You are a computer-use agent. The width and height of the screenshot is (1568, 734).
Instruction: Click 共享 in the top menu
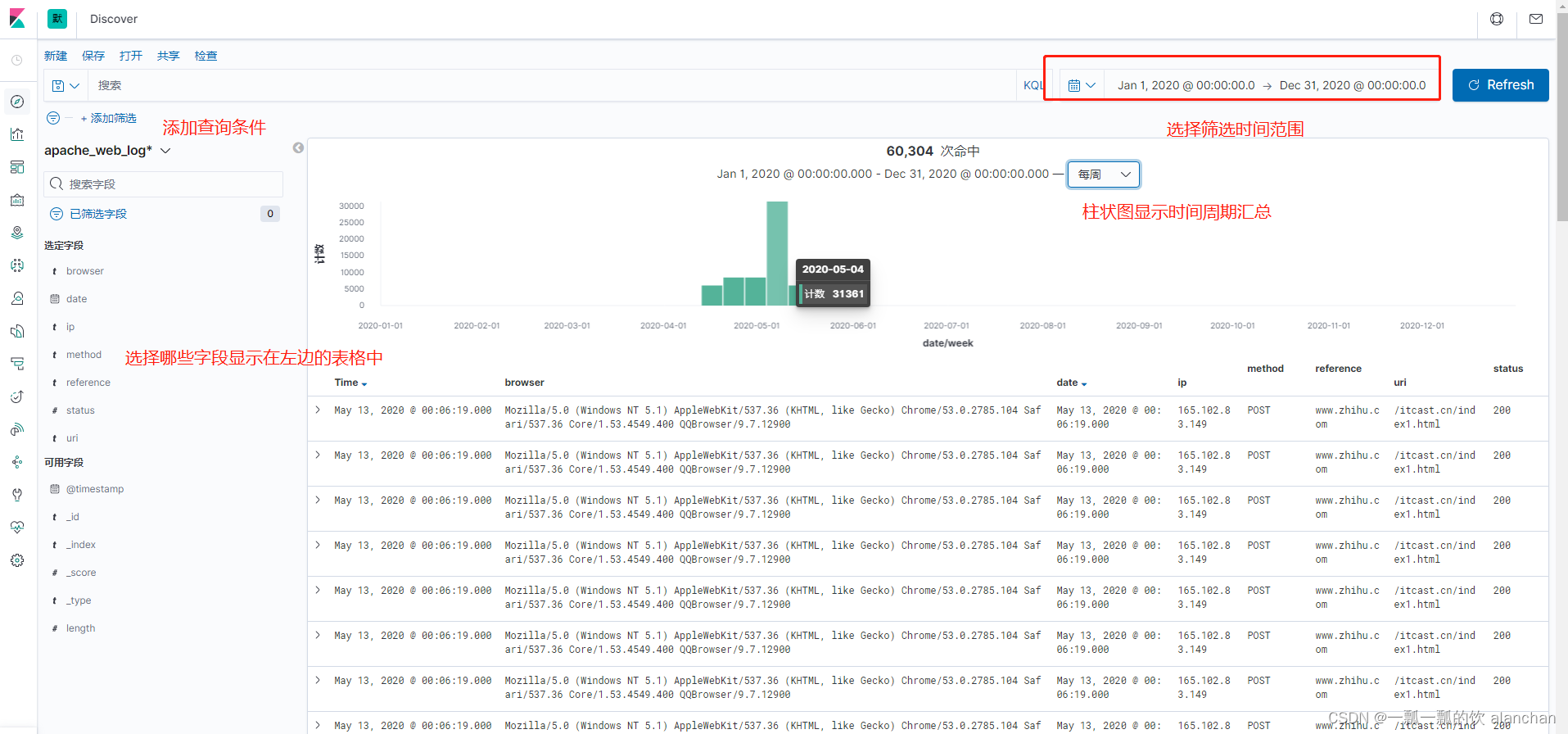click(169, 56)
